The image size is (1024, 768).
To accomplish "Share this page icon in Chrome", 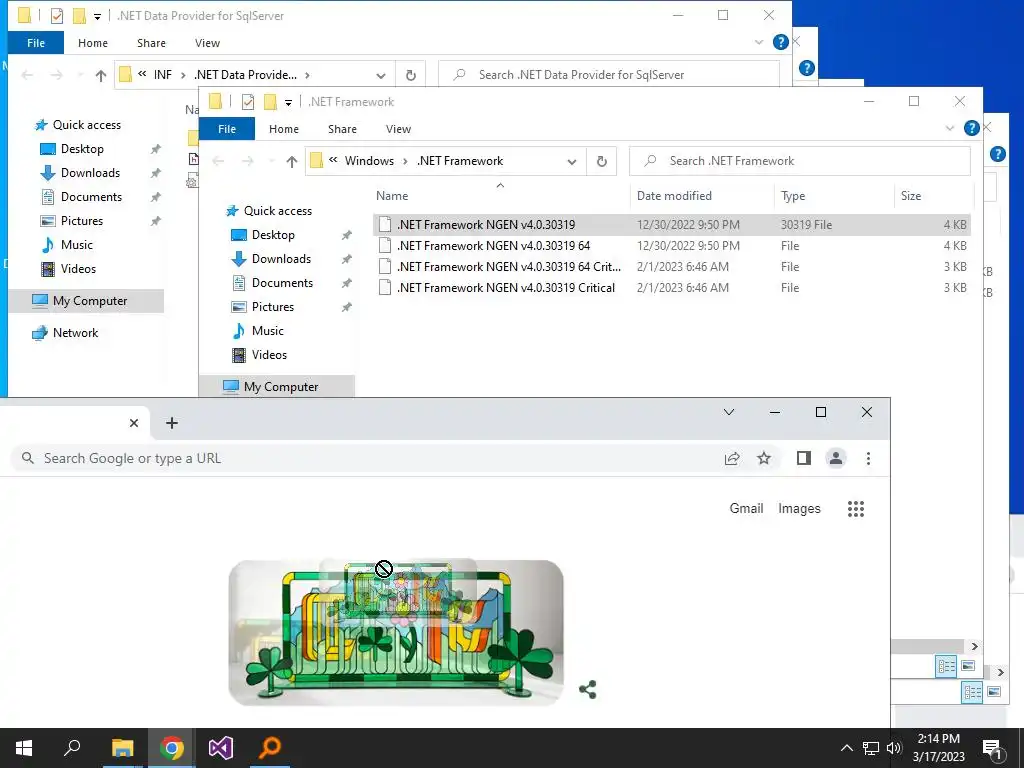I will [732, 458].
